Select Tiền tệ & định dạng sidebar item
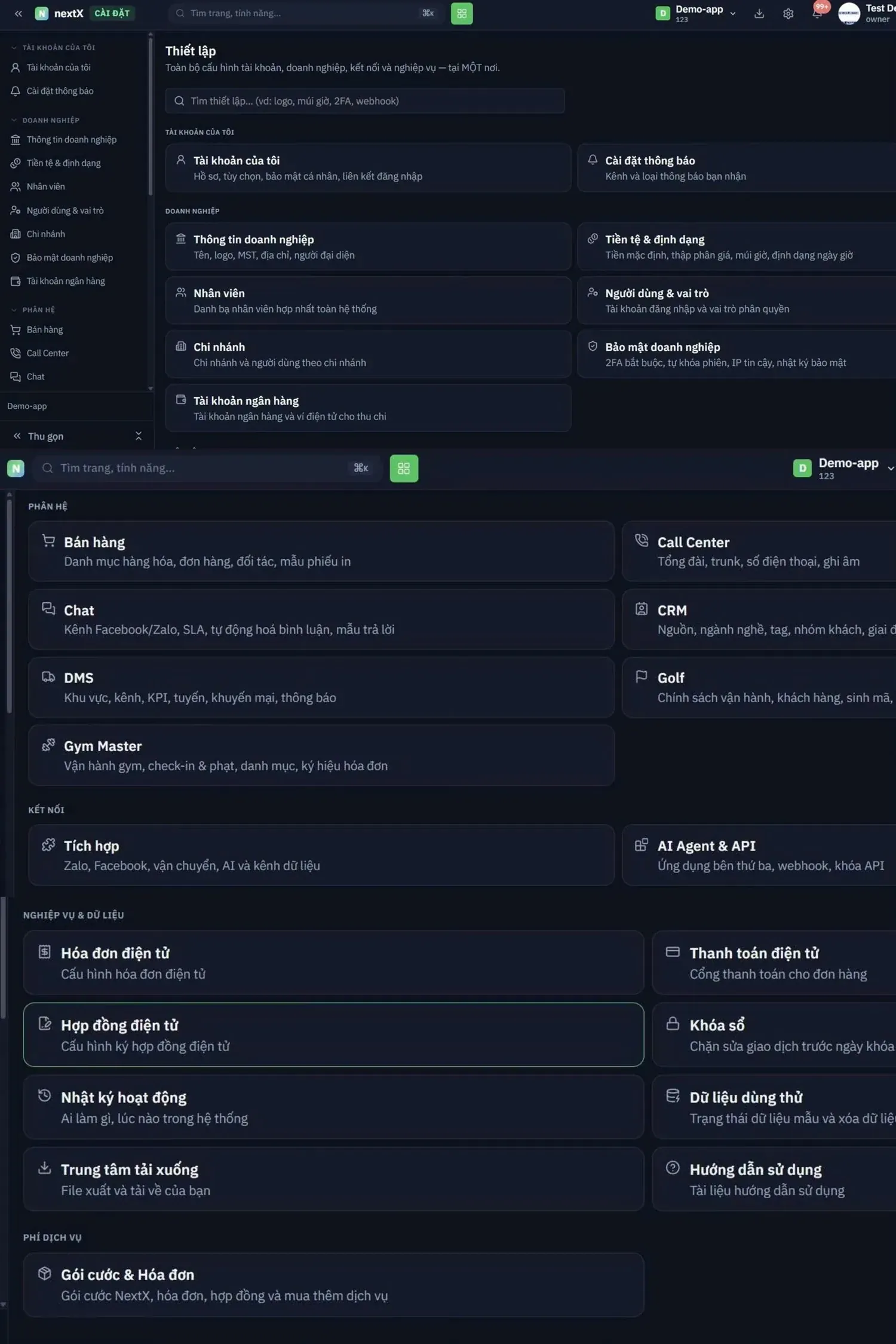The height and width of the screenshot is (1344, 896). 63,163
